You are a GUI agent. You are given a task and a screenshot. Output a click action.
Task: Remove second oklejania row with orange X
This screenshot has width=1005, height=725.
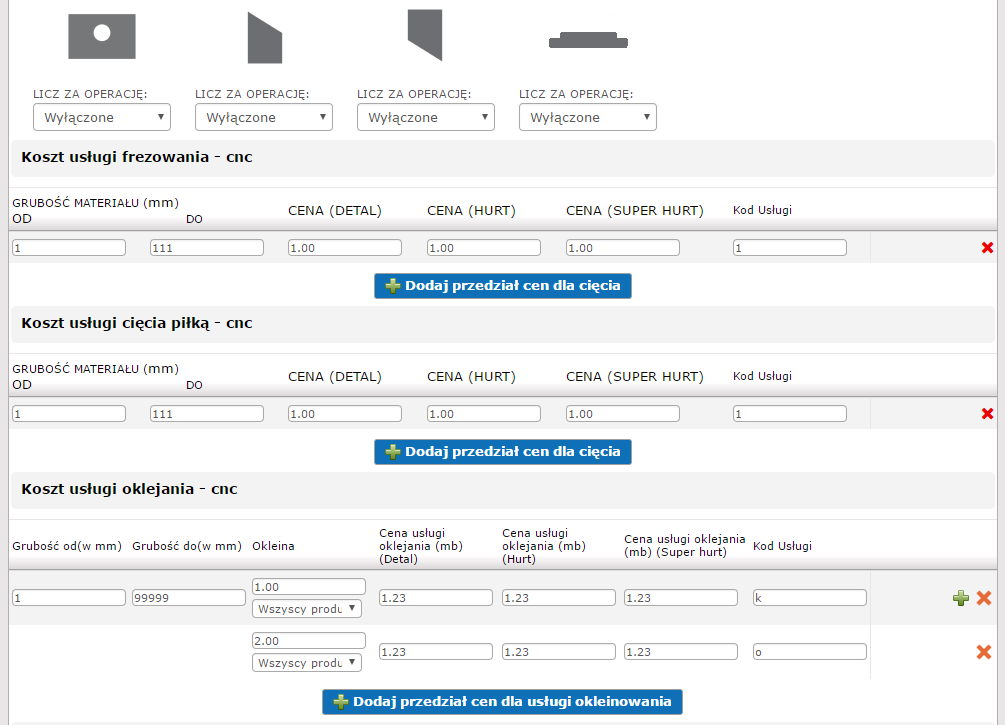[984, 652]
